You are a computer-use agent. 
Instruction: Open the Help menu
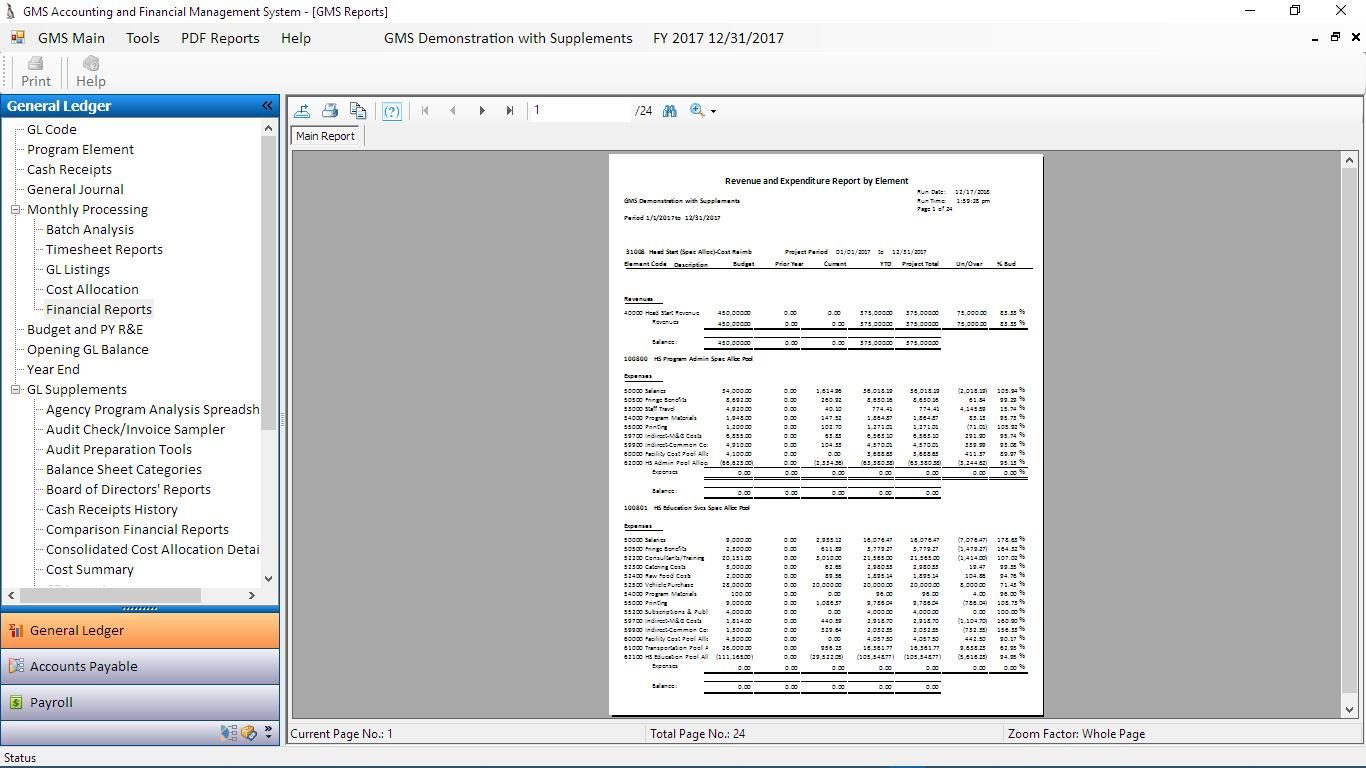(296, 38)
